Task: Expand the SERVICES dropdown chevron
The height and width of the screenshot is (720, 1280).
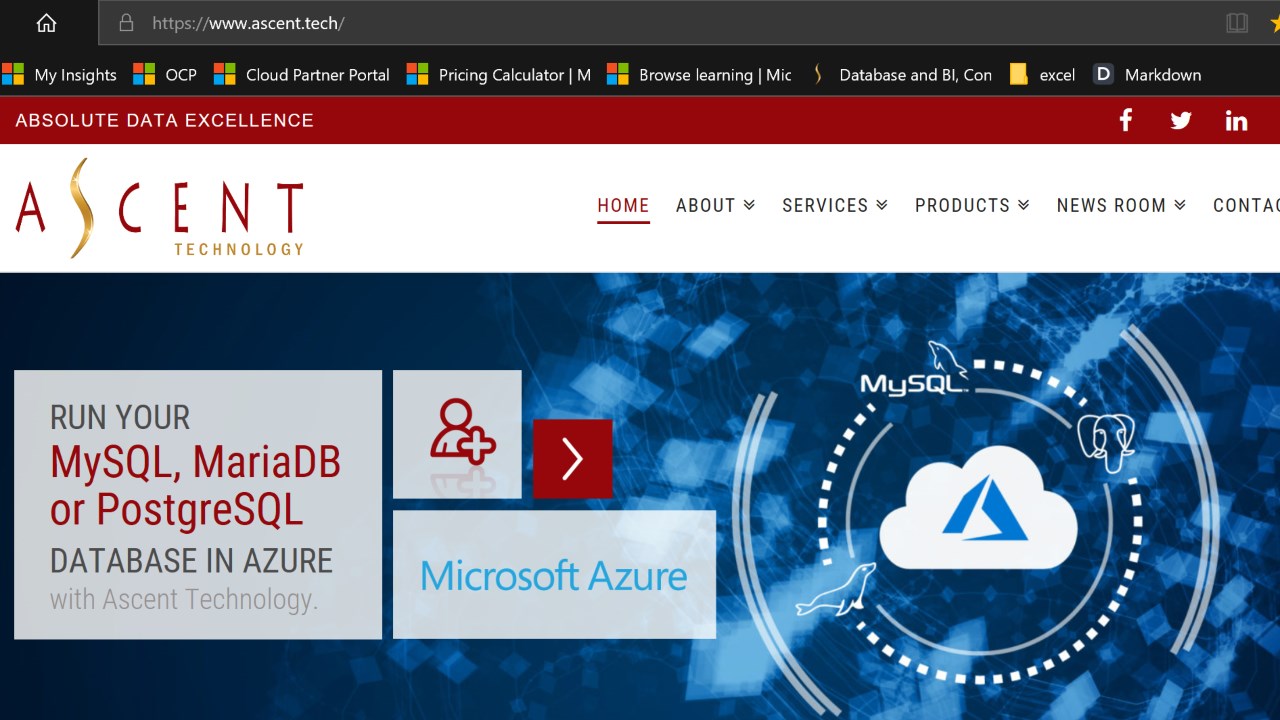Action: [x=882, y=205]
